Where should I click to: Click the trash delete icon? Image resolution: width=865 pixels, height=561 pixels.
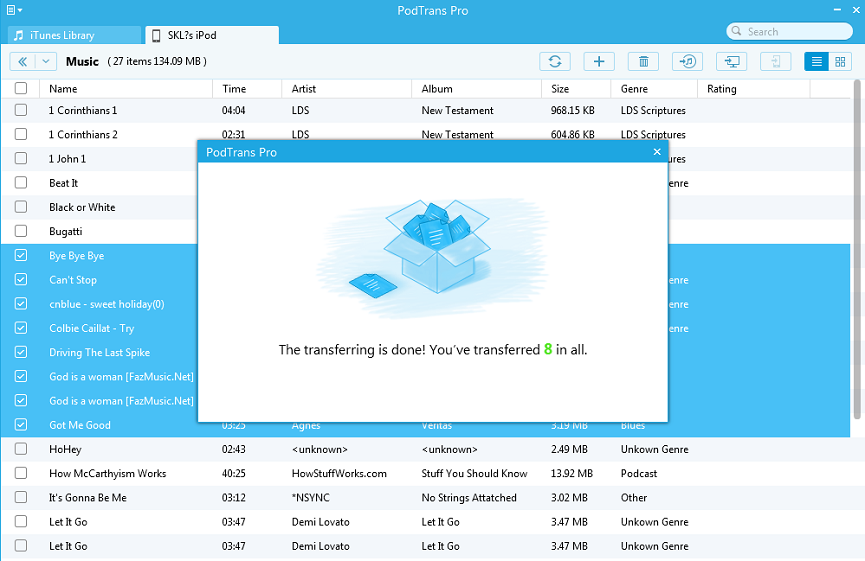pyautogui.click(x=643, y=62)
